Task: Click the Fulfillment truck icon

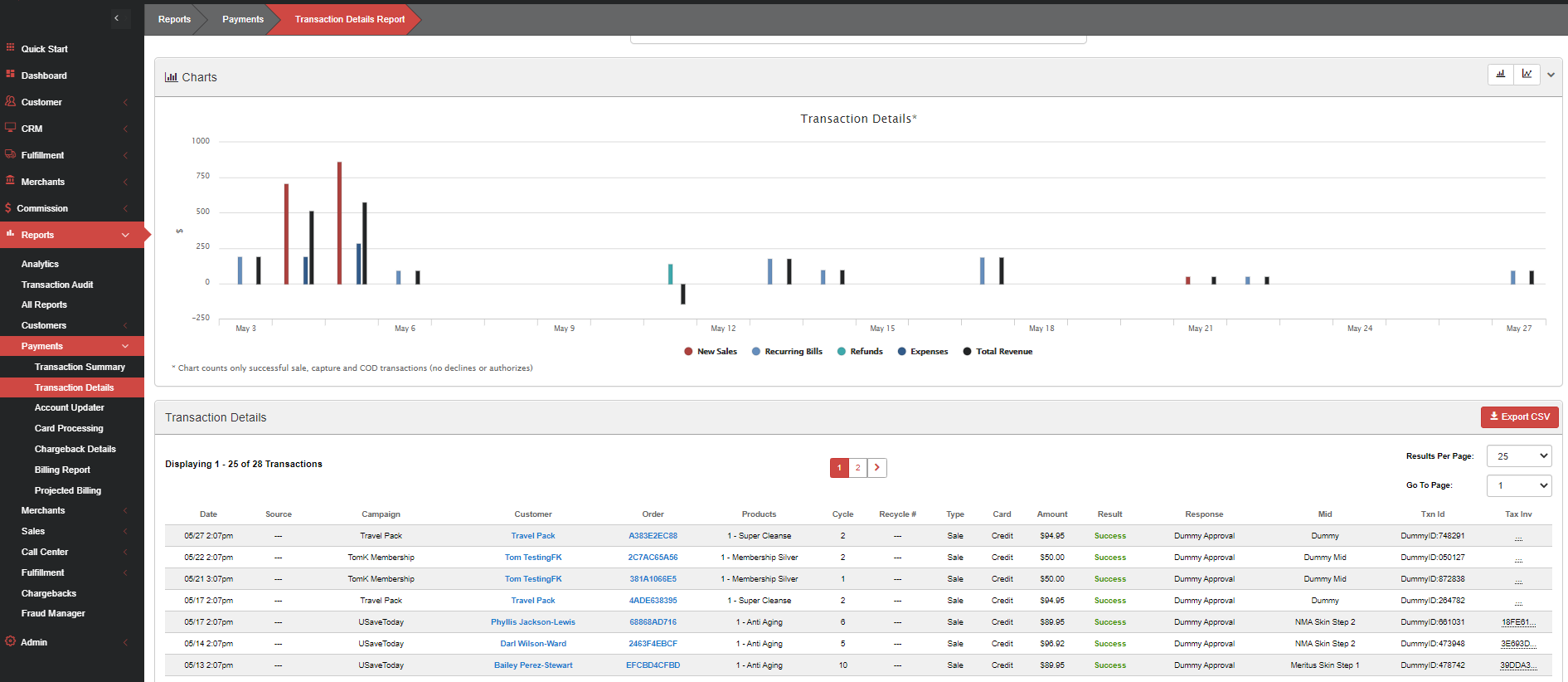Action: coord(11,154)
